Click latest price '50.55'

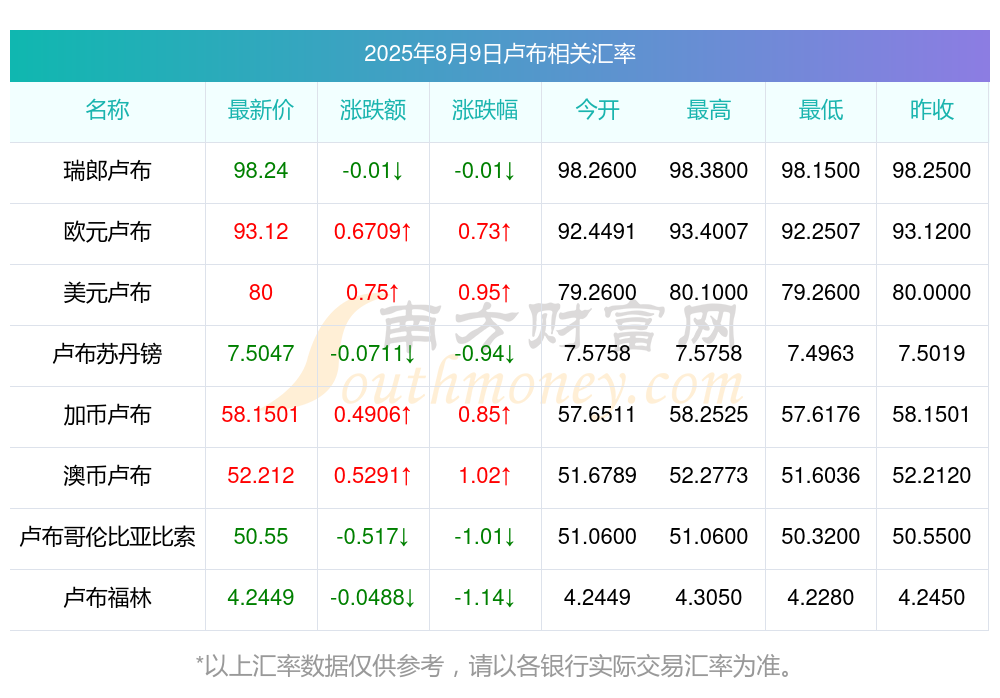point(260,537)
